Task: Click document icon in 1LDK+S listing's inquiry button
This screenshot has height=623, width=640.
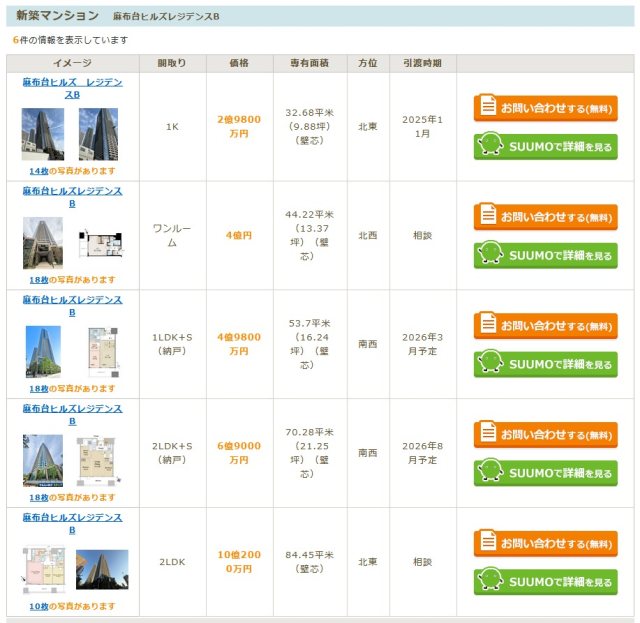Action: [487, 325]
